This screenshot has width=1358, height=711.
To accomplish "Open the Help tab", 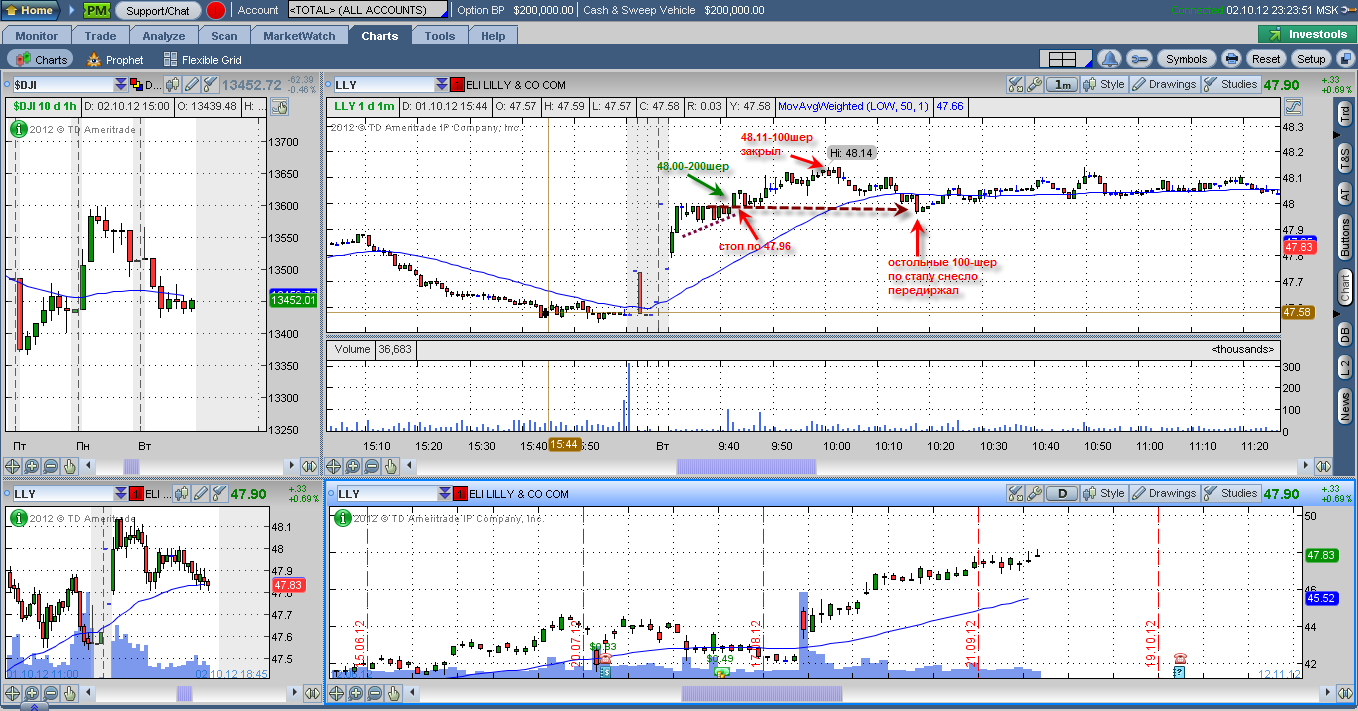I will point(493,36).
